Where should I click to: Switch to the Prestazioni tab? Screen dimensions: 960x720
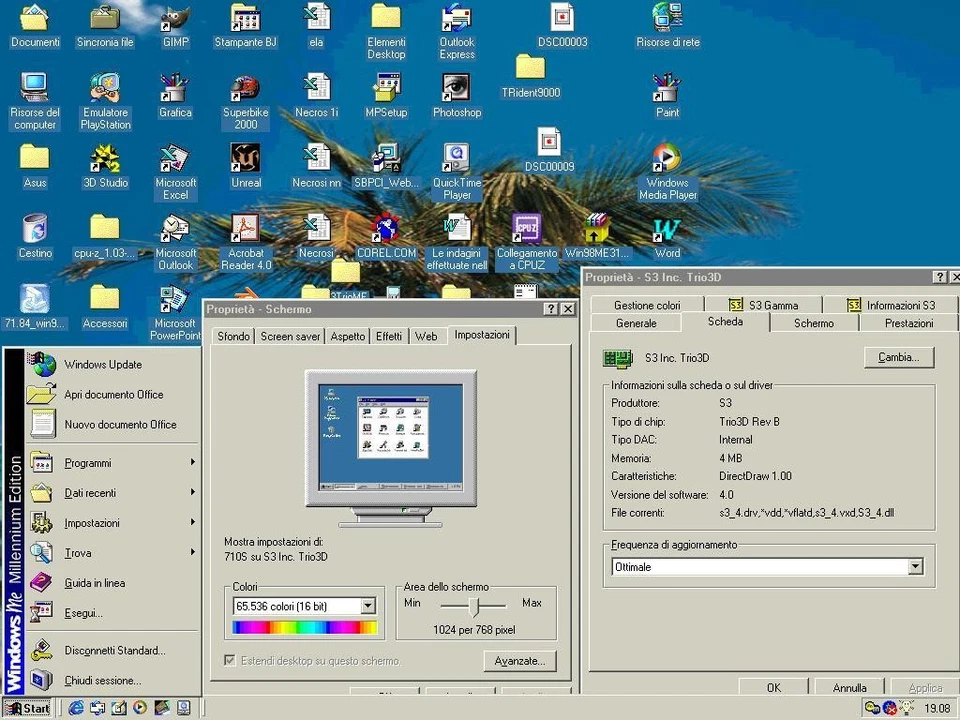[x=908, y=323]
